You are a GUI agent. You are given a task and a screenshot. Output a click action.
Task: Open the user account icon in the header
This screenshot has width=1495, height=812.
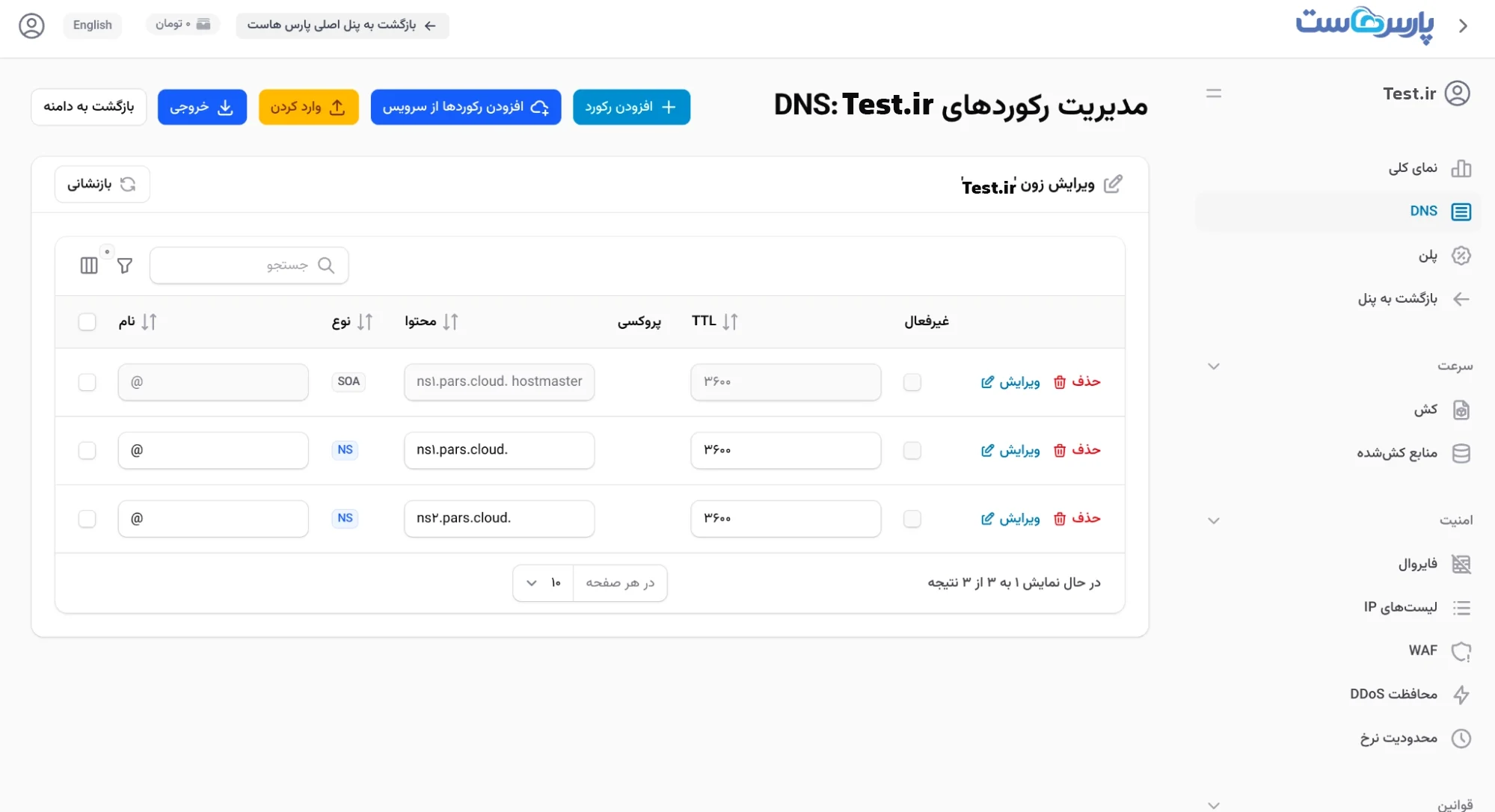31,25
